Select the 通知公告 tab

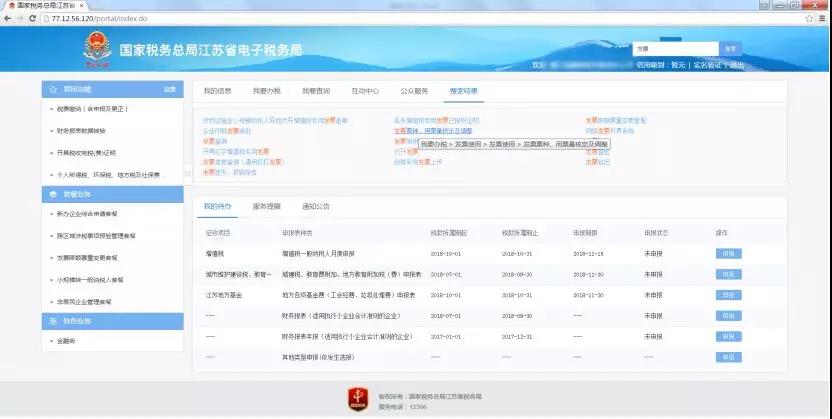[x=316, y=206]
